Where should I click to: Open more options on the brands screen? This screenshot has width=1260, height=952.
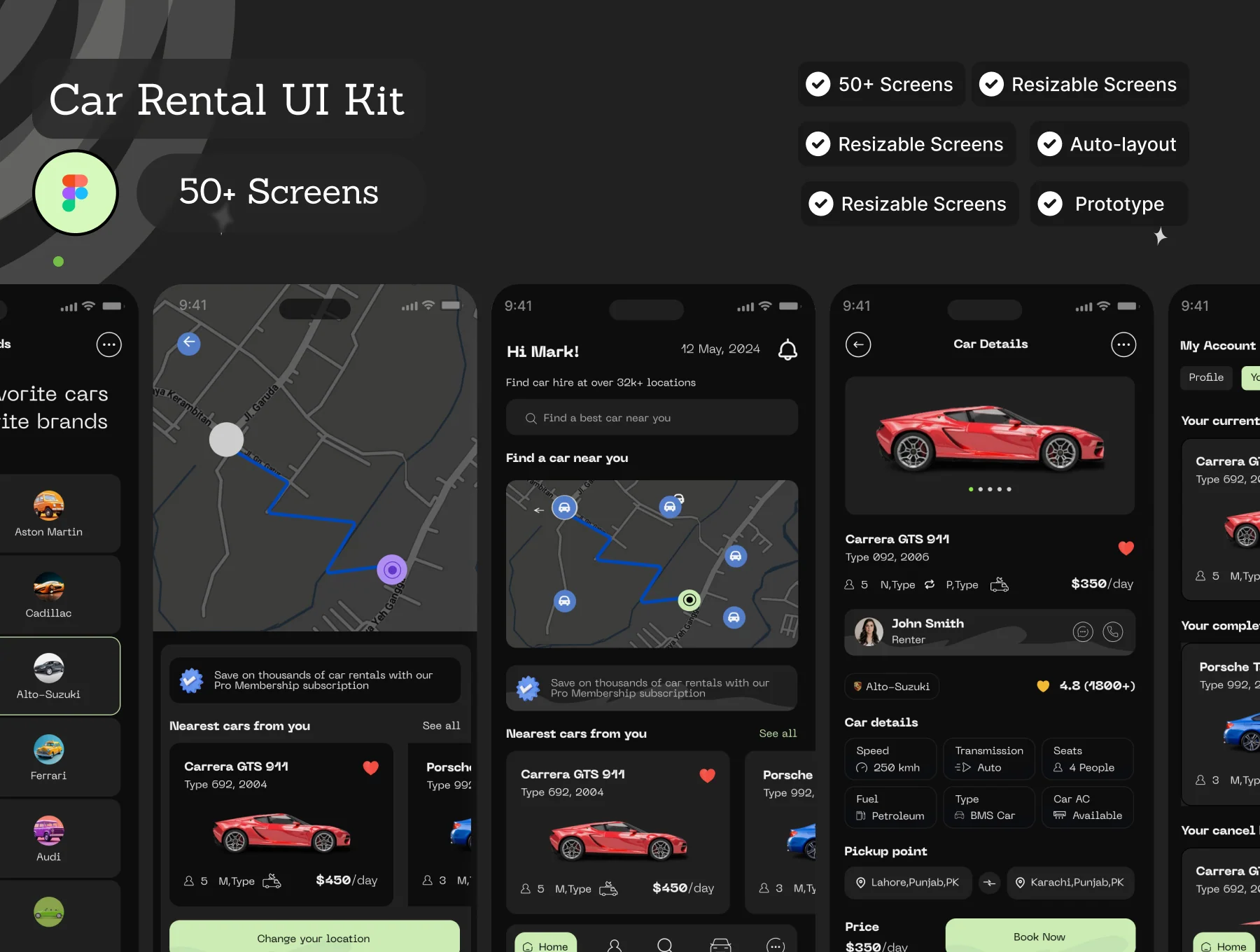tap(108, 344)
